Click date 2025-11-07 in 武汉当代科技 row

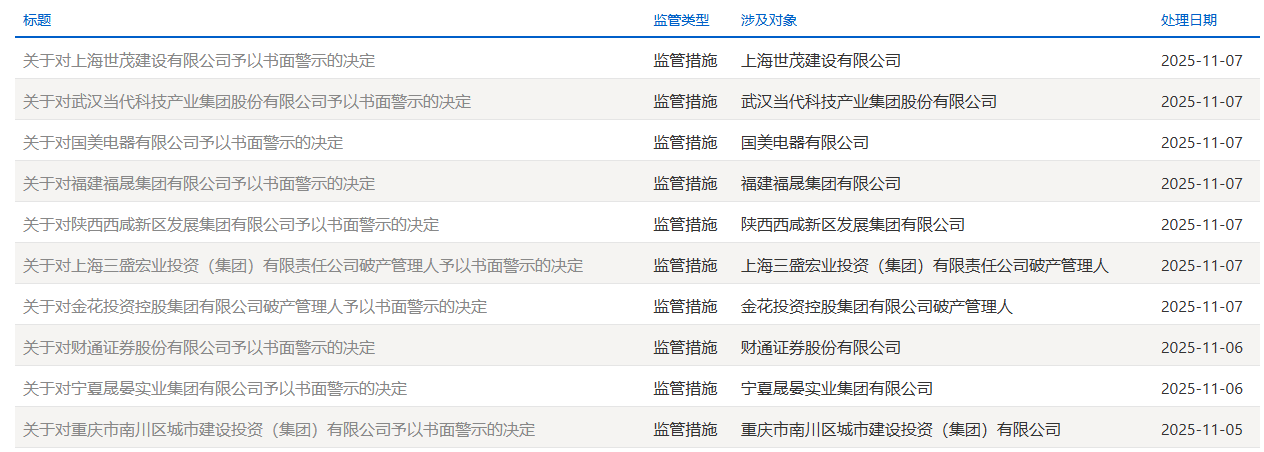coord(1202,101)
